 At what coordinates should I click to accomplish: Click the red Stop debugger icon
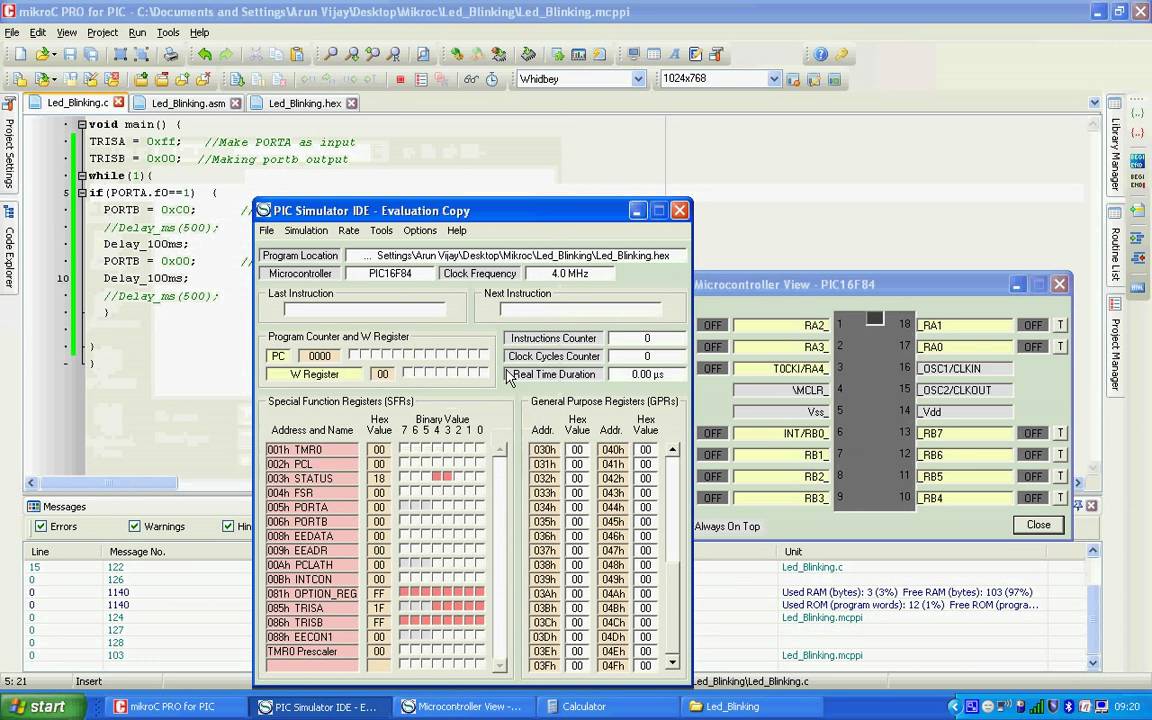click(400, 79)
